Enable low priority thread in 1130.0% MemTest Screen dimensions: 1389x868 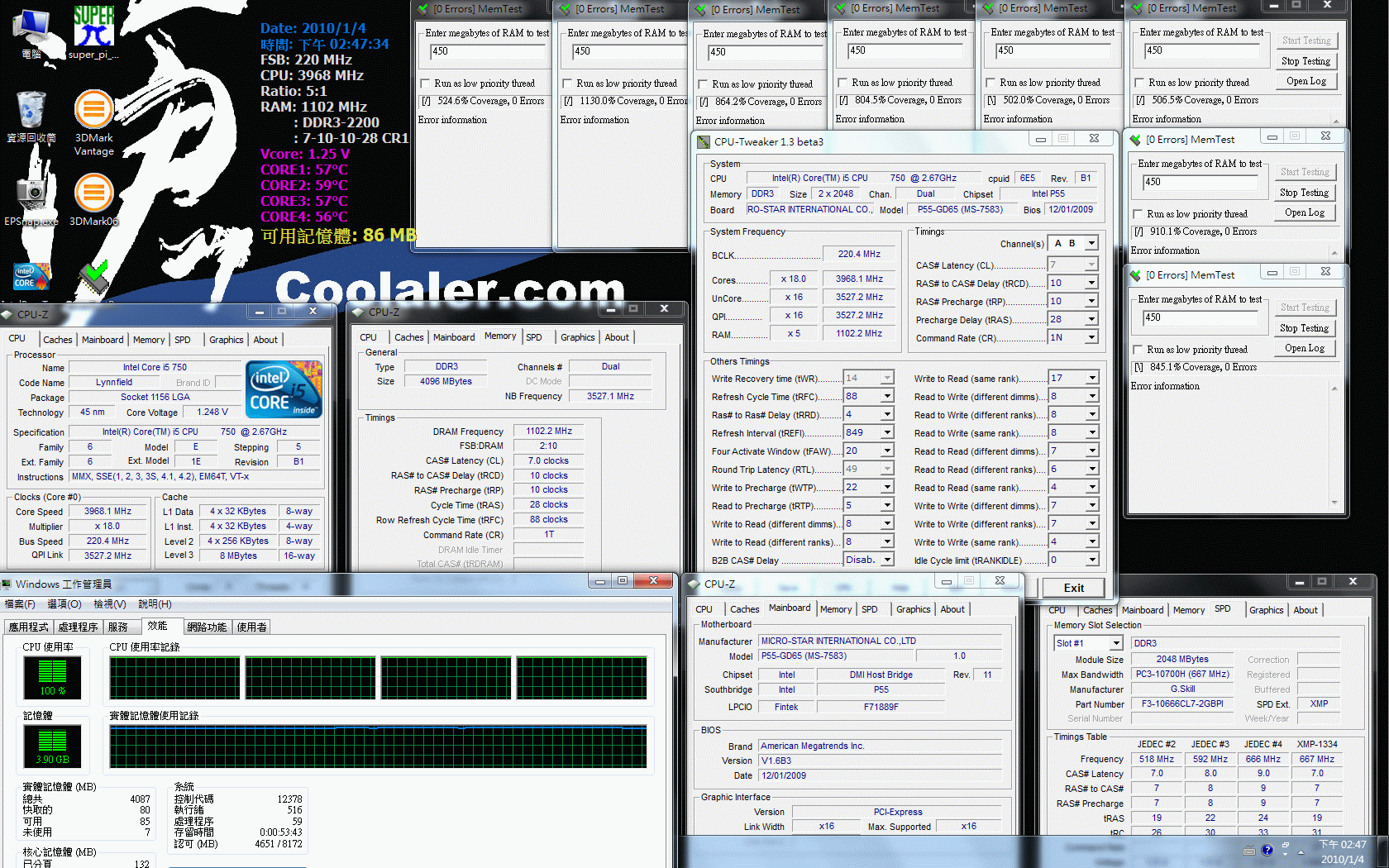coord(567,83)
